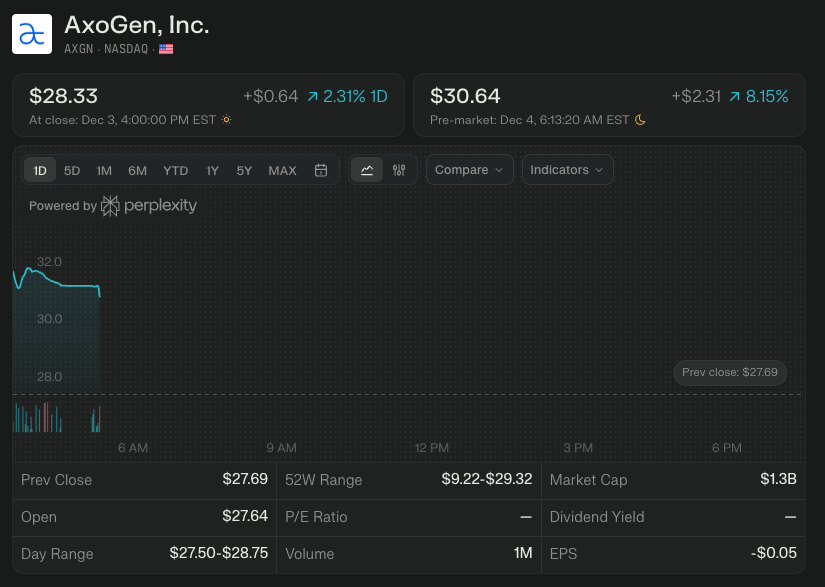825x587 pixels.
Task: Click the sun icon beside the close time
Action: tap(226, 120)
